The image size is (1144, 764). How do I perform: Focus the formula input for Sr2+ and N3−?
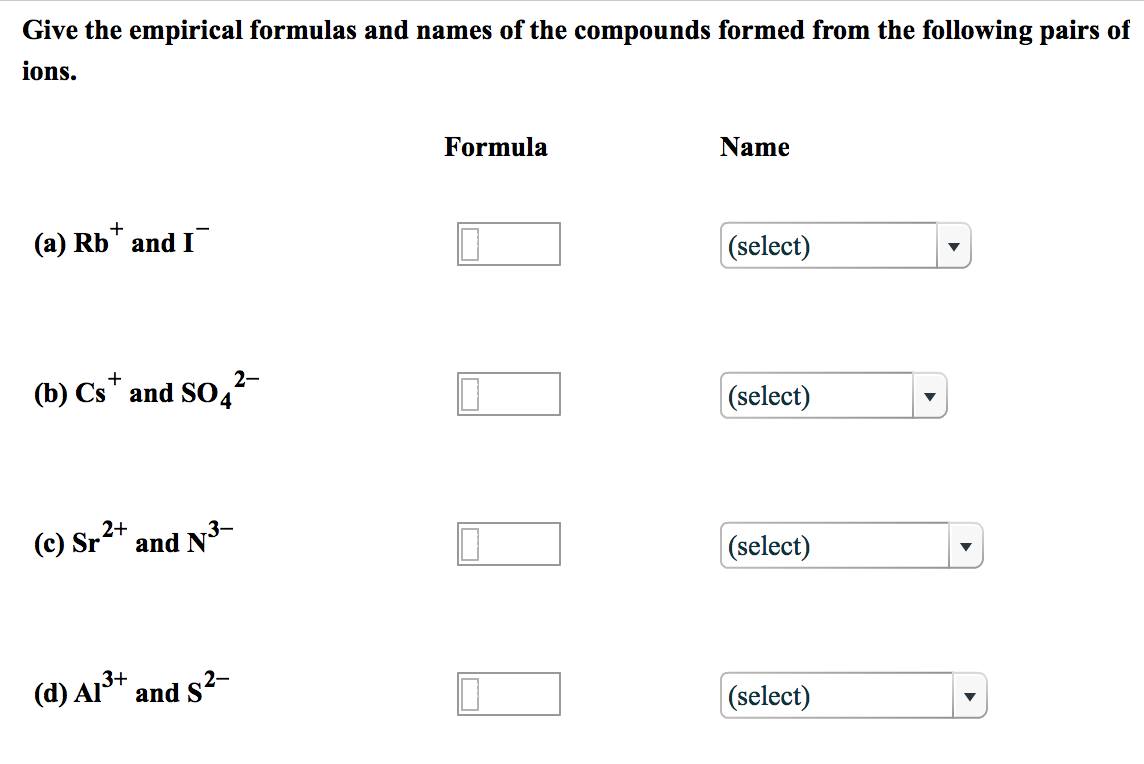[x=509, y=544]
